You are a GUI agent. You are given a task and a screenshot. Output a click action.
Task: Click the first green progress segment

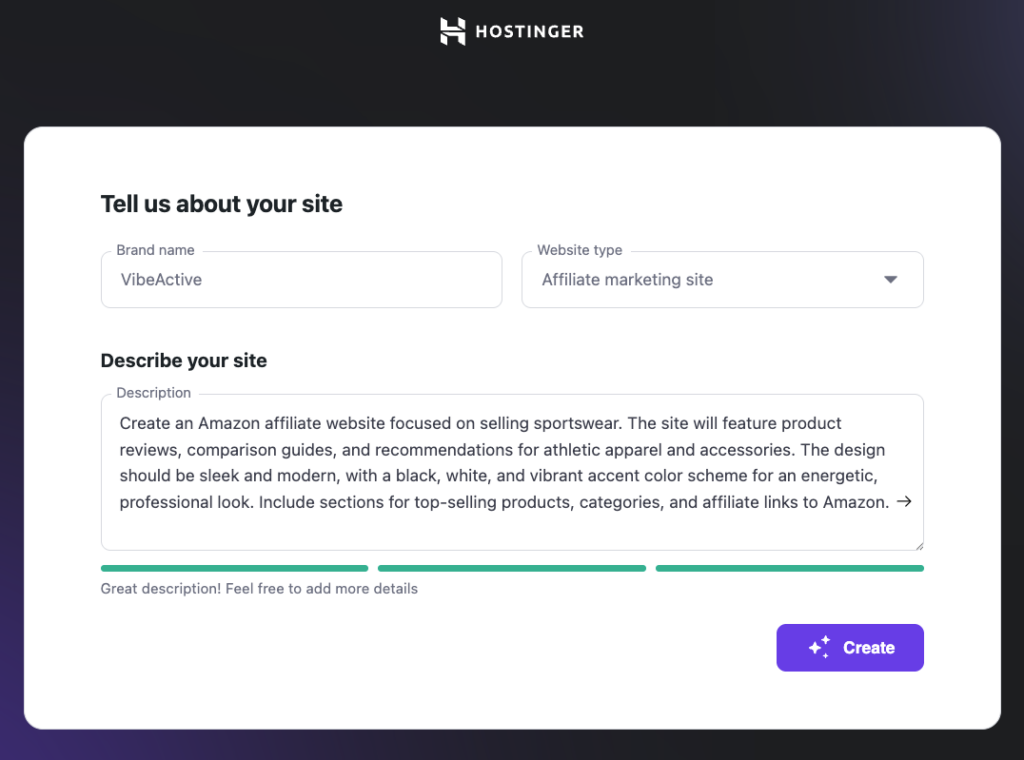tap(234, 568)
